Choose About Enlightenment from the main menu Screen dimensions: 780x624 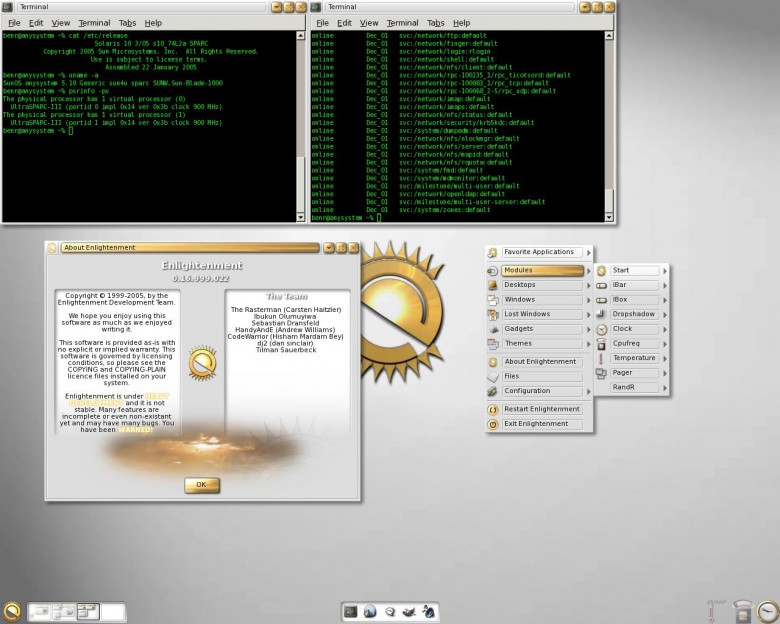coord(540,362)
